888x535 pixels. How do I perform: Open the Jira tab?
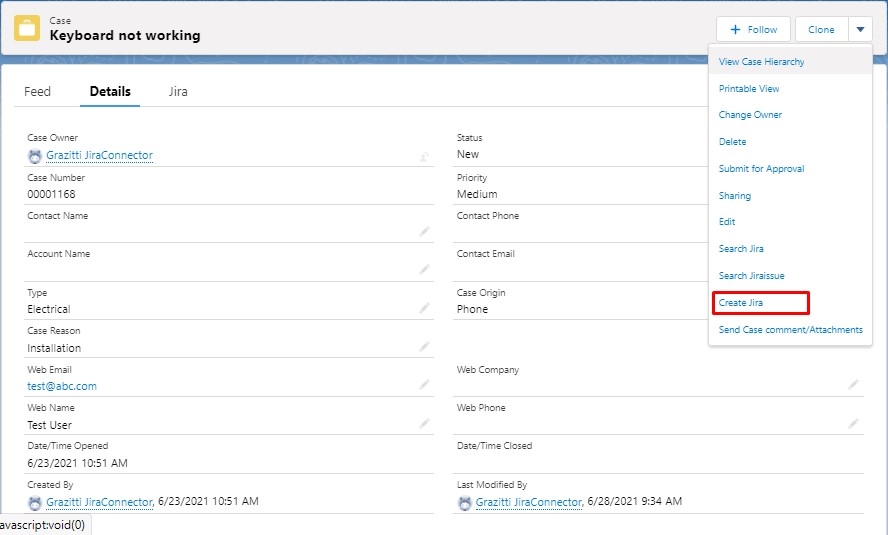[178, 92]
